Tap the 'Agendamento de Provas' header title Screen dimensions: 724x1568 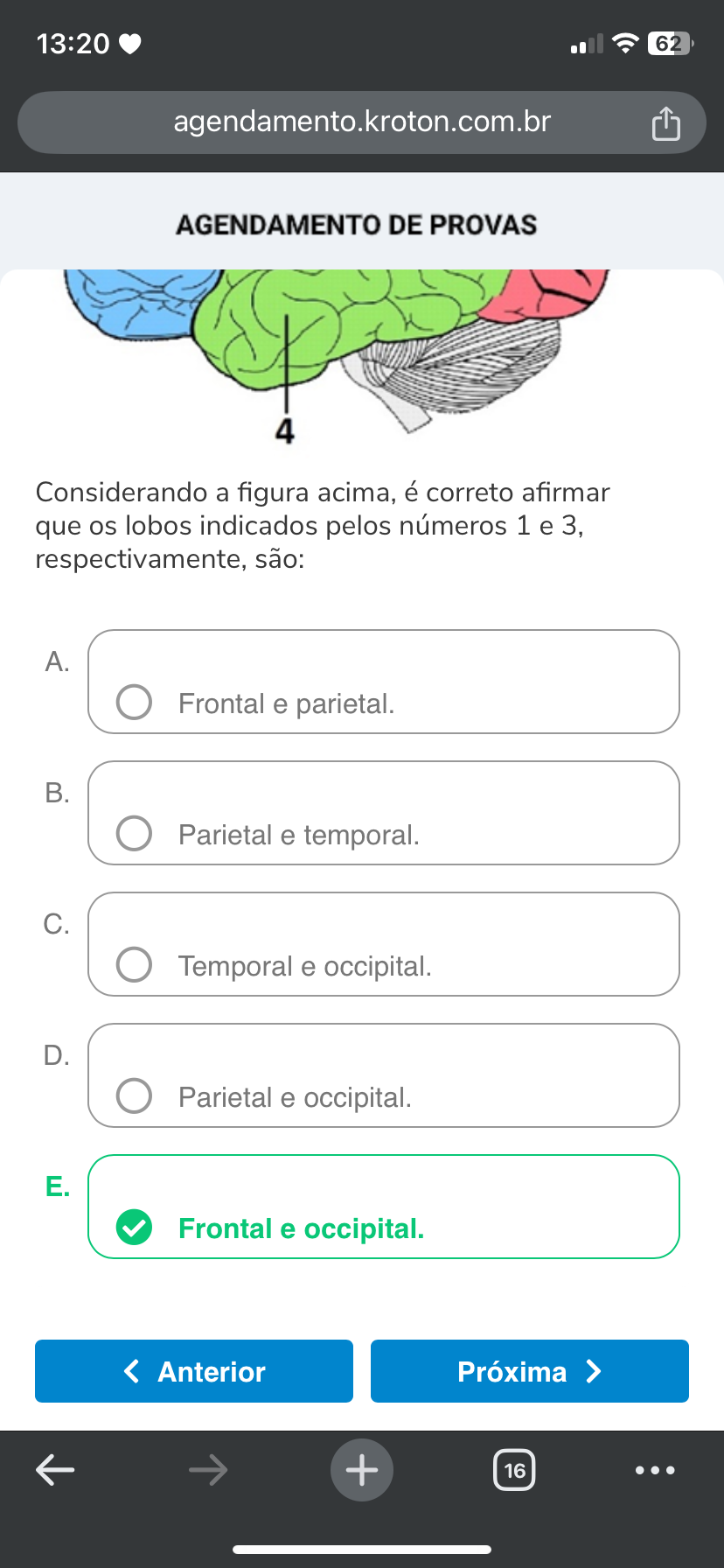(357, 225)
